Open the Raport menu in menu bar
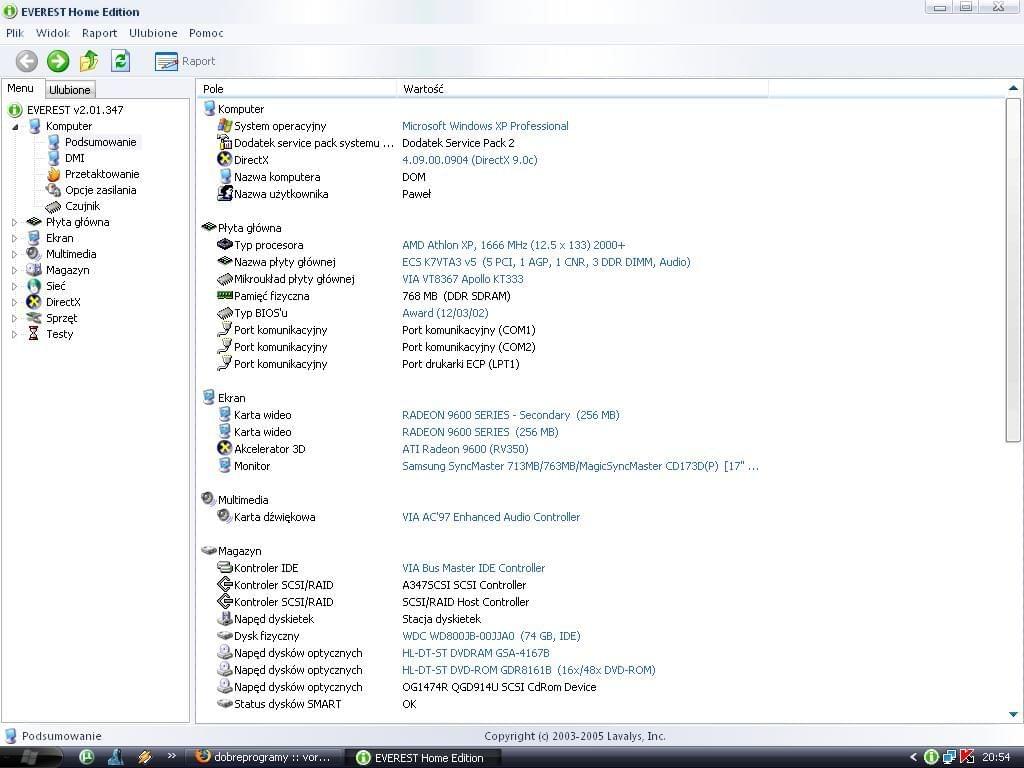Viewport: 1024px width, 768px height. (99, 33)
